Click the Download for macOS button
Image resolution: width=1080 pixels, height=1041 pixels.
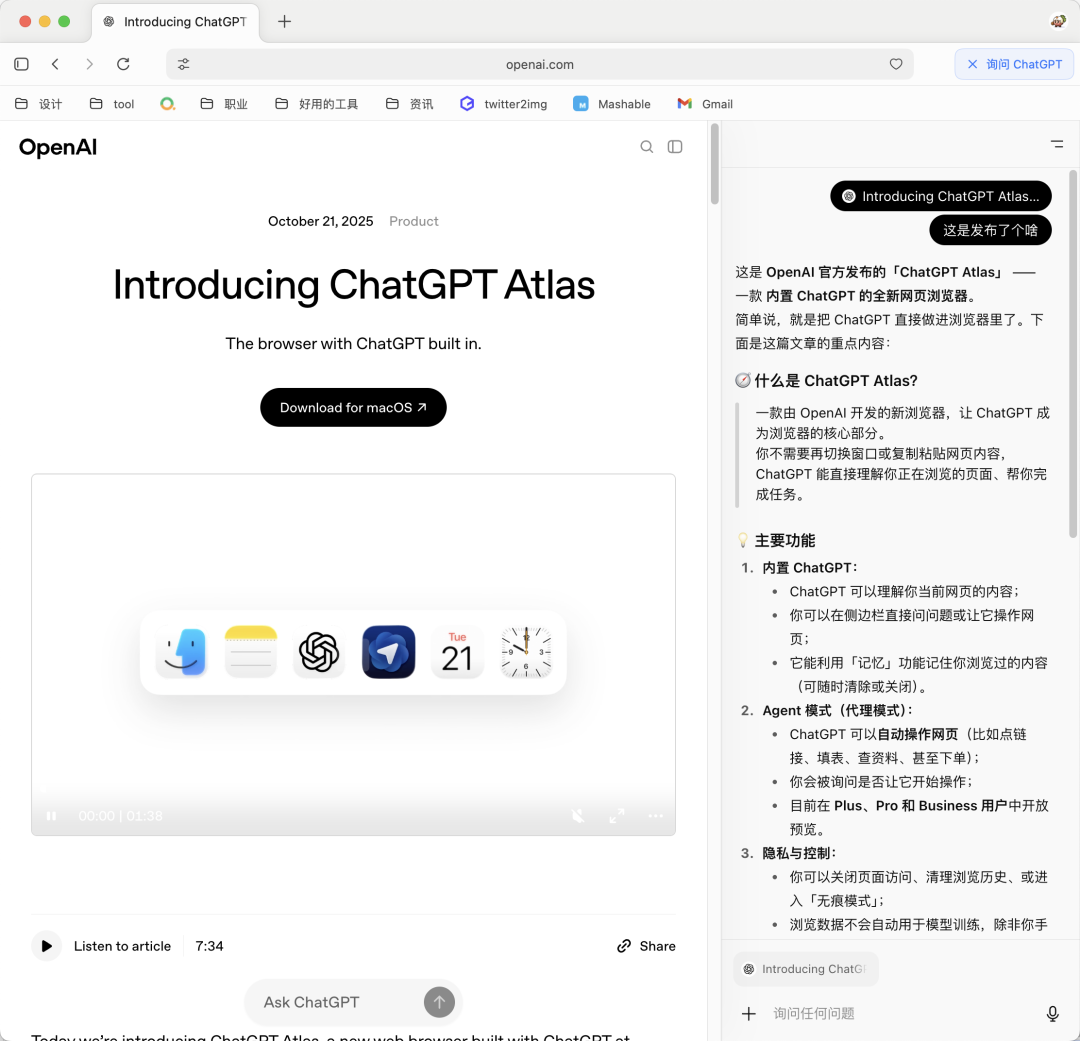pyautogui.click(x=353, y=407)
